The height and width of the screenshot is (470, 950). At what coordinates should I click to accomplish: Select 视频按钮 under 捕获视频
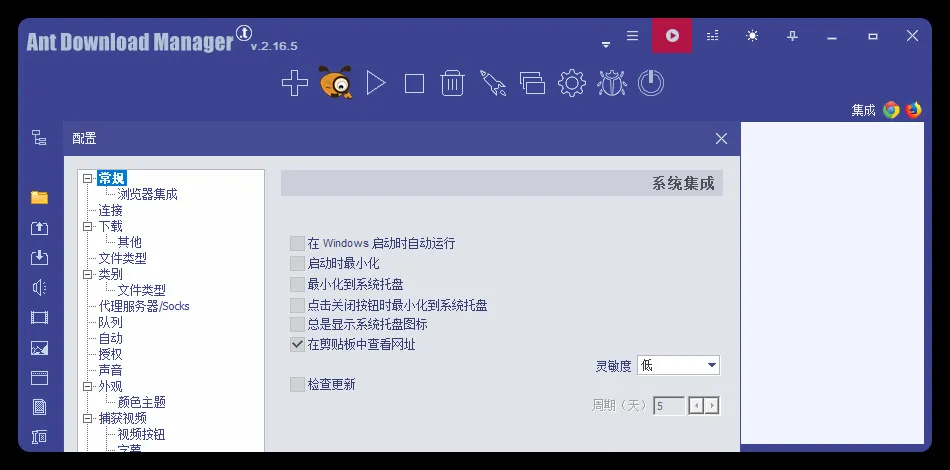tap(141, 434)
